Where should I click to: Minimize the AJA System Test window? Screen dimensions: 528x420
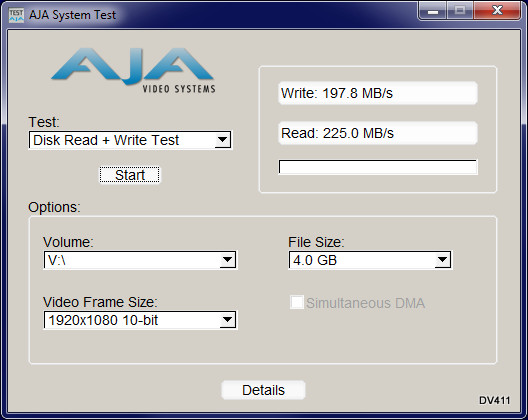click(x=433, y=11)
